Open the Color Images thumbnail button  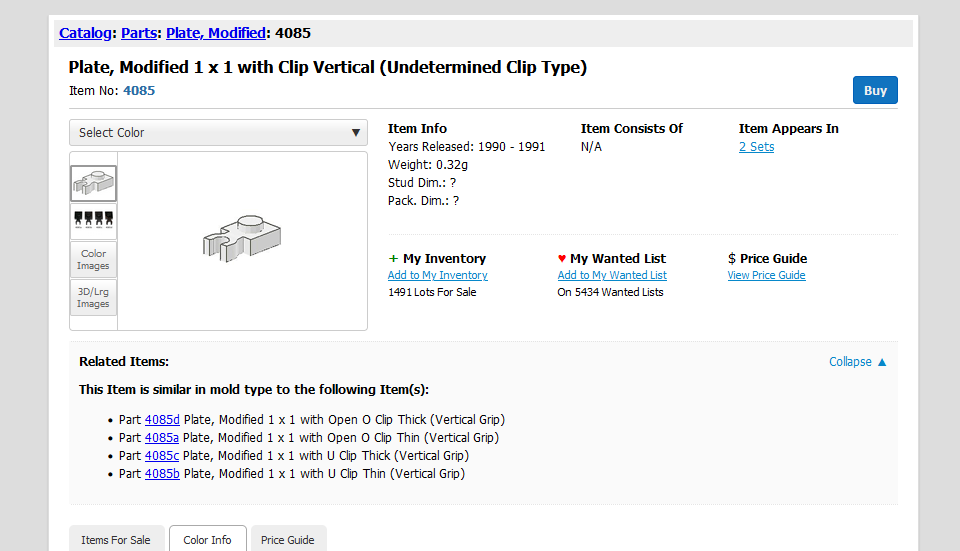tap(93, 259)
